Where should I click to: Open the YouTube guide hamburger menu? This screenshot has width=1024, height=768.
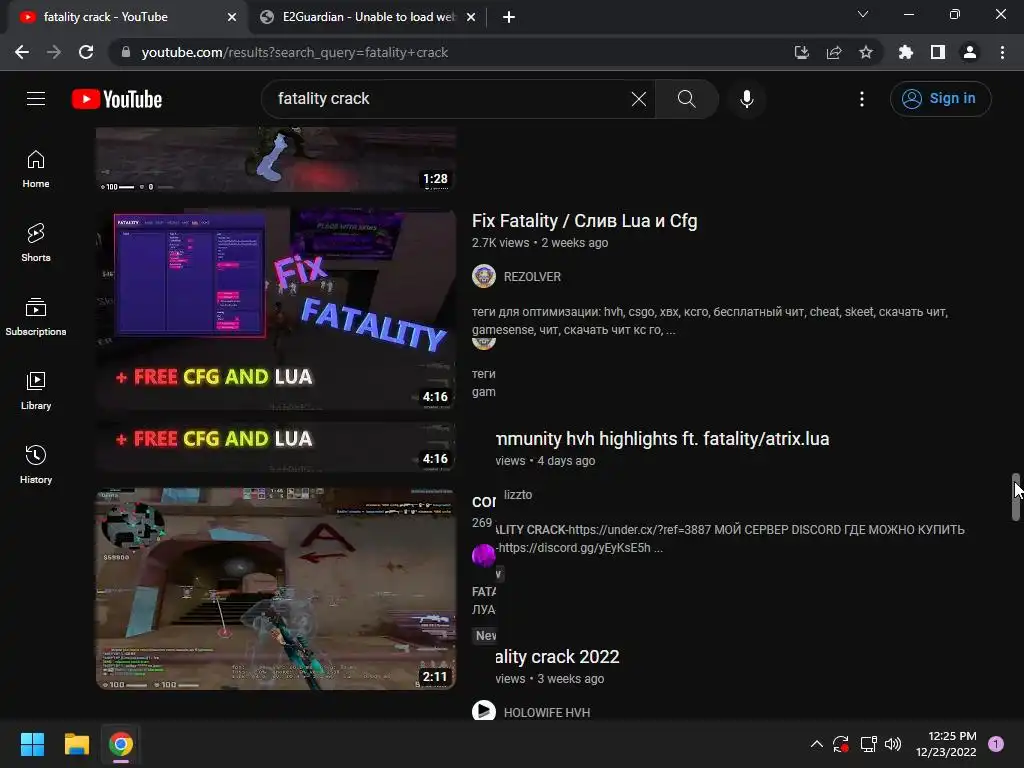(36, 99)
